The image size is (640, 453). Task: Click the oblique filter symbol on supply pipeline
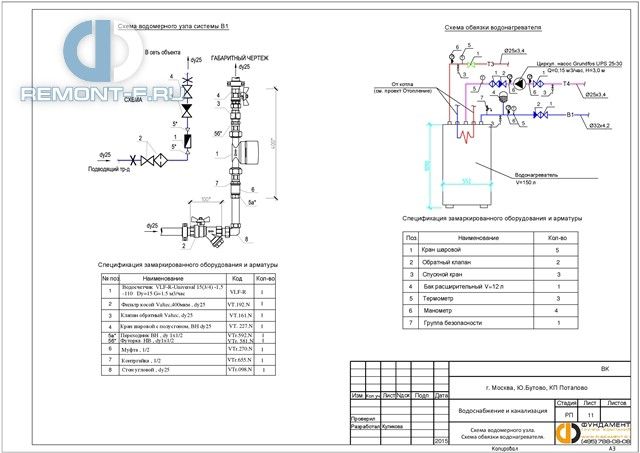coord(161,160)
